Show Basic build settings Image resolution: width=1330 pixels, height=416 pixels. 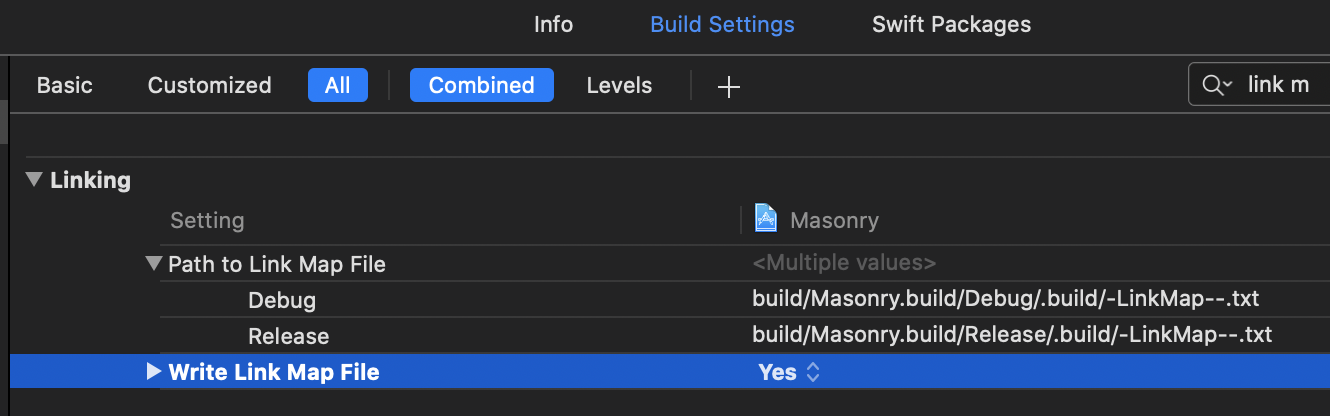(x=65, y=86)
